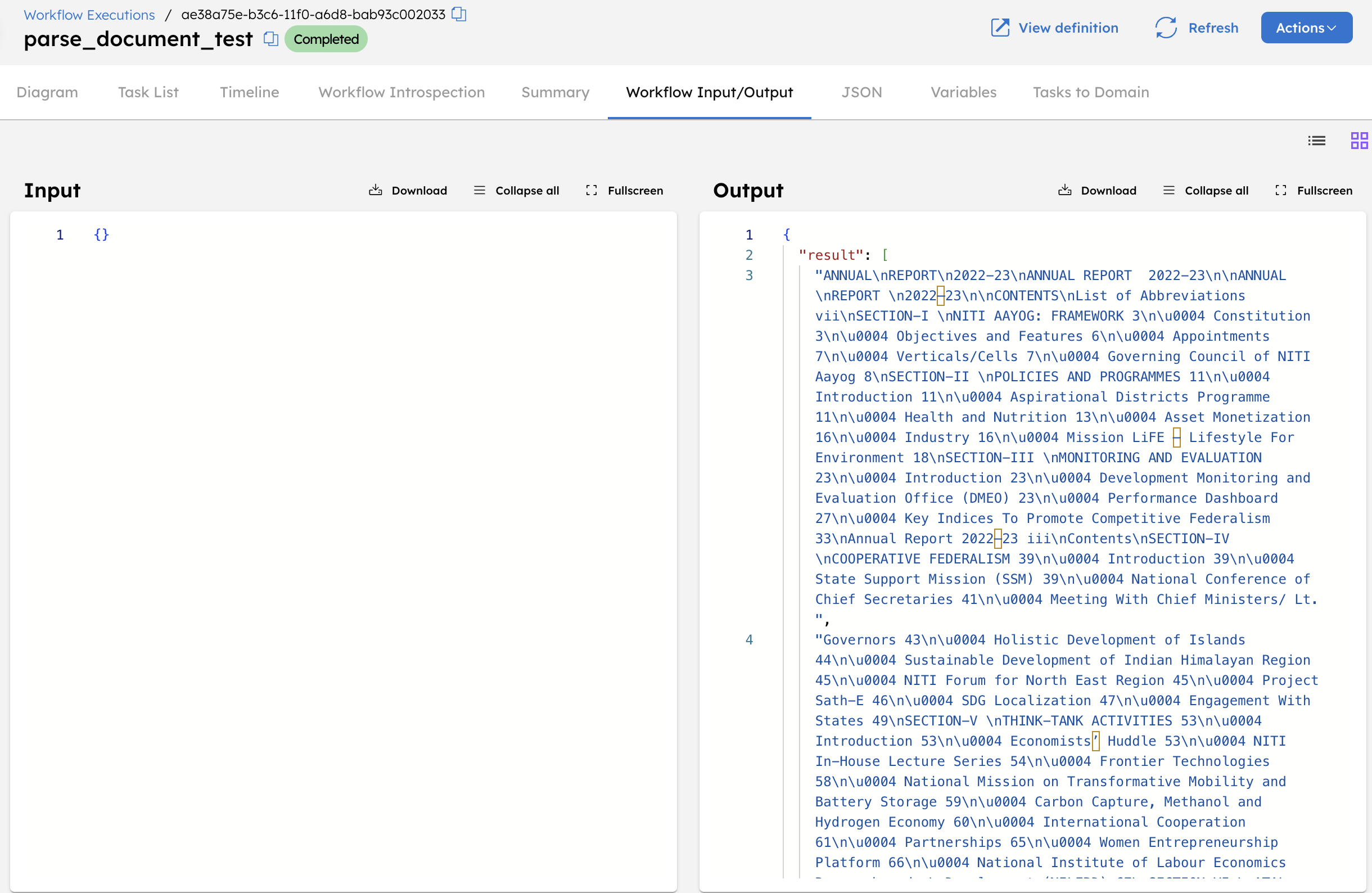Open the Workflow Introspection tab
Viewport: 1372px width, 893px height.
click(x=401, y=92)
